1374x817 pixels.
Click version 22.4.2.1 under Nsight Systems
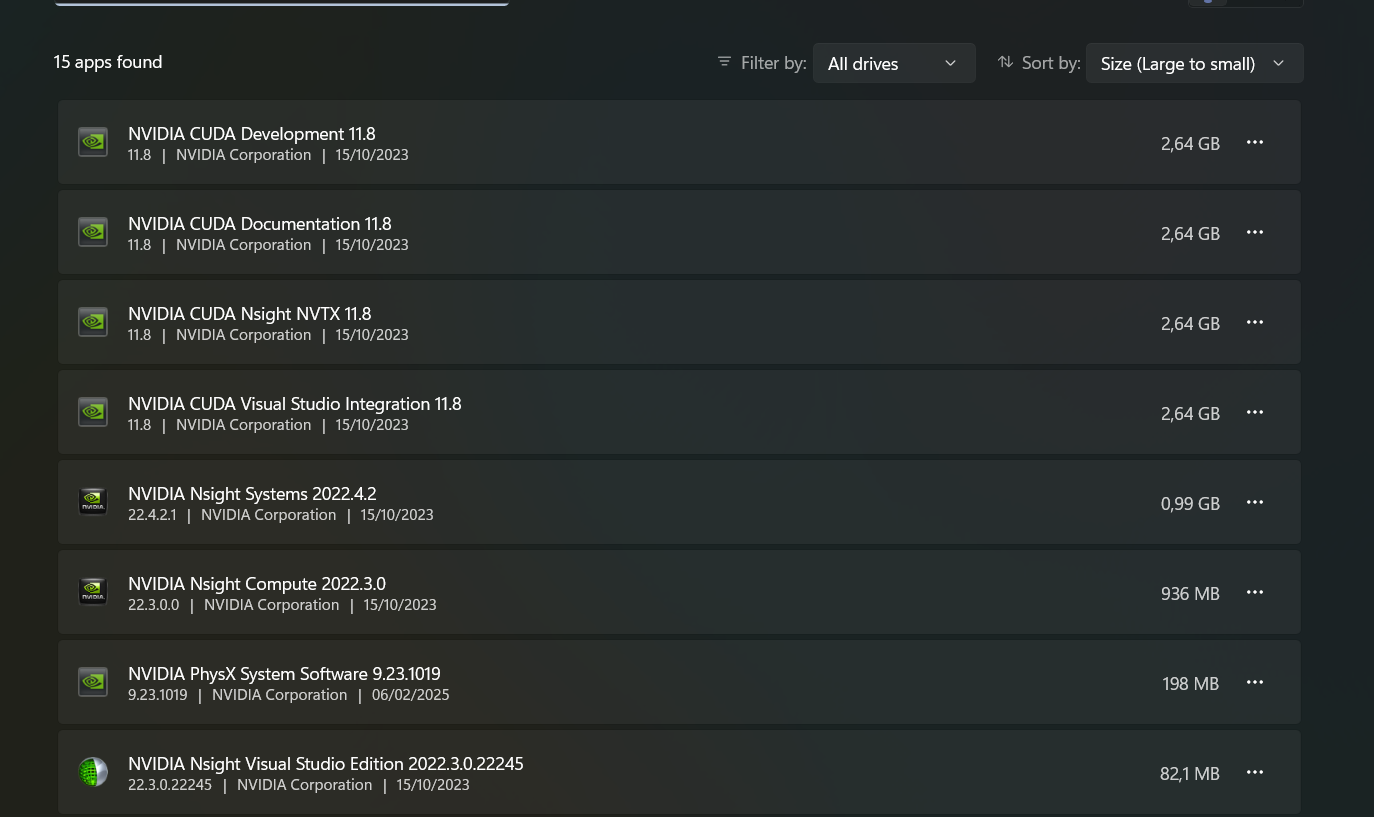[x=152, y=515]
